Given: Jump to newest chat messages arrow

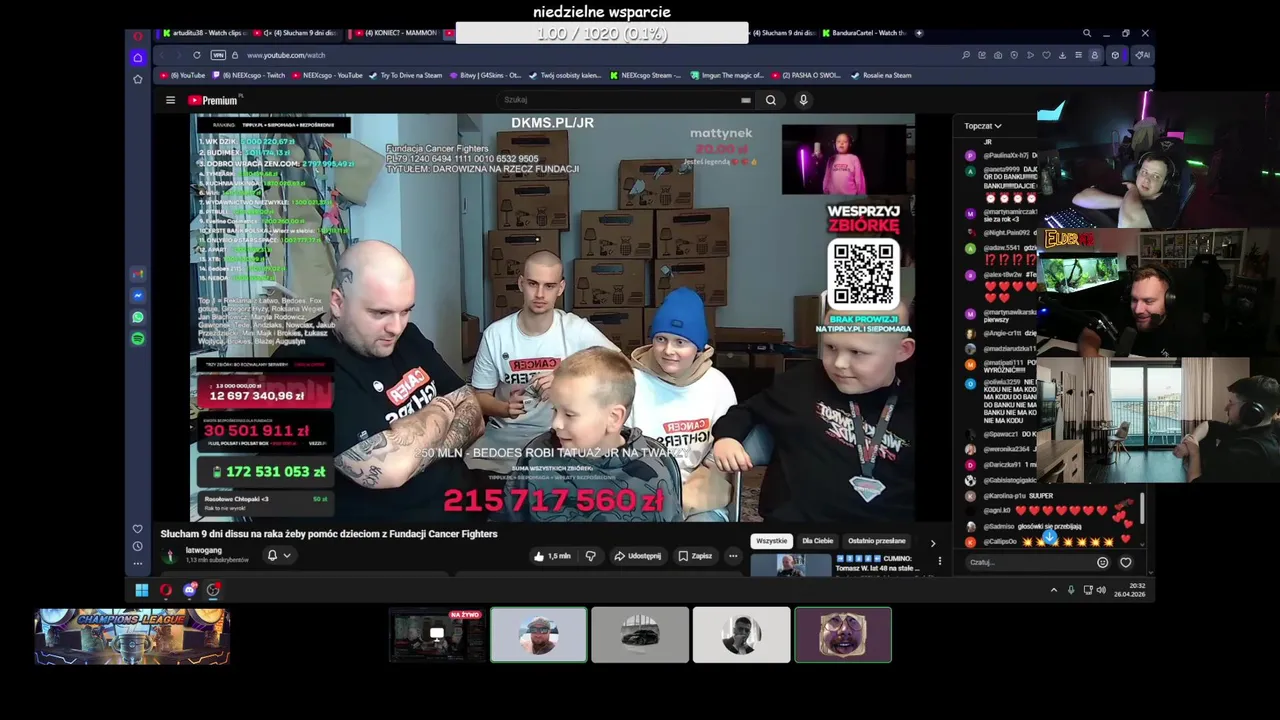Looking at the screenshot, I should pos(1049,537).
